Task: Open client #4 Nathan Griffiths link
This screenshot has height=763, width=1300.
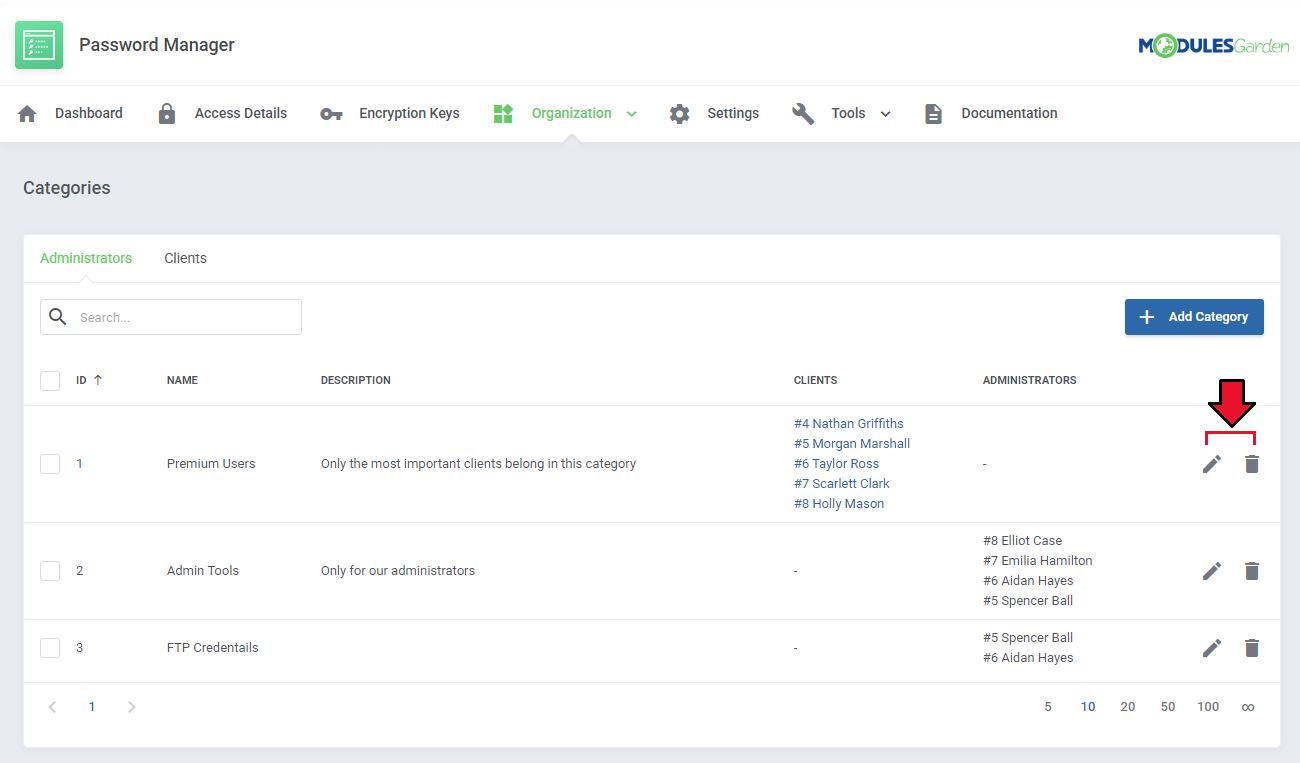Action: pyautogui.click(x=849, y=424)
